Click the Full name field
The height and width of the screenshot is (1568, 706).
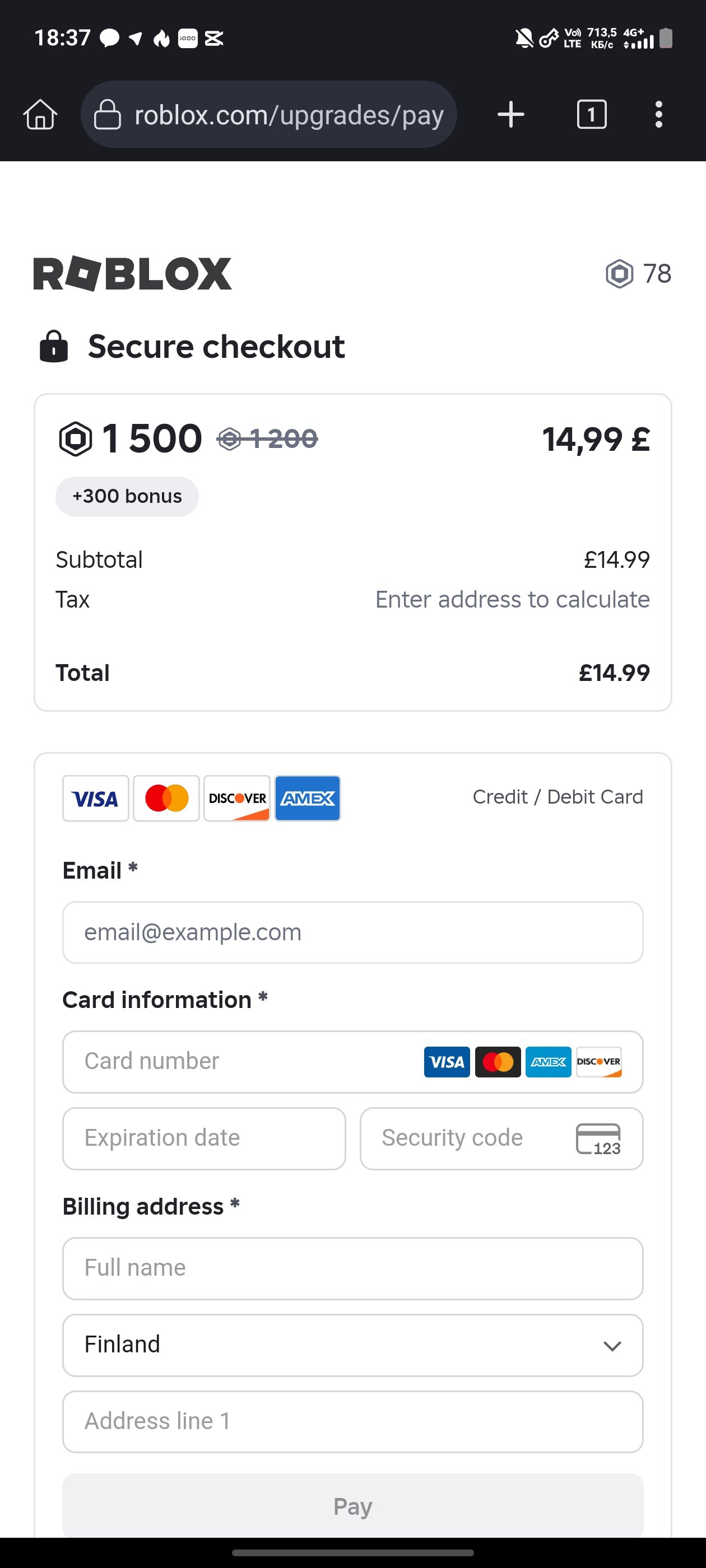pyautogui.click(x=352, y=1268)
